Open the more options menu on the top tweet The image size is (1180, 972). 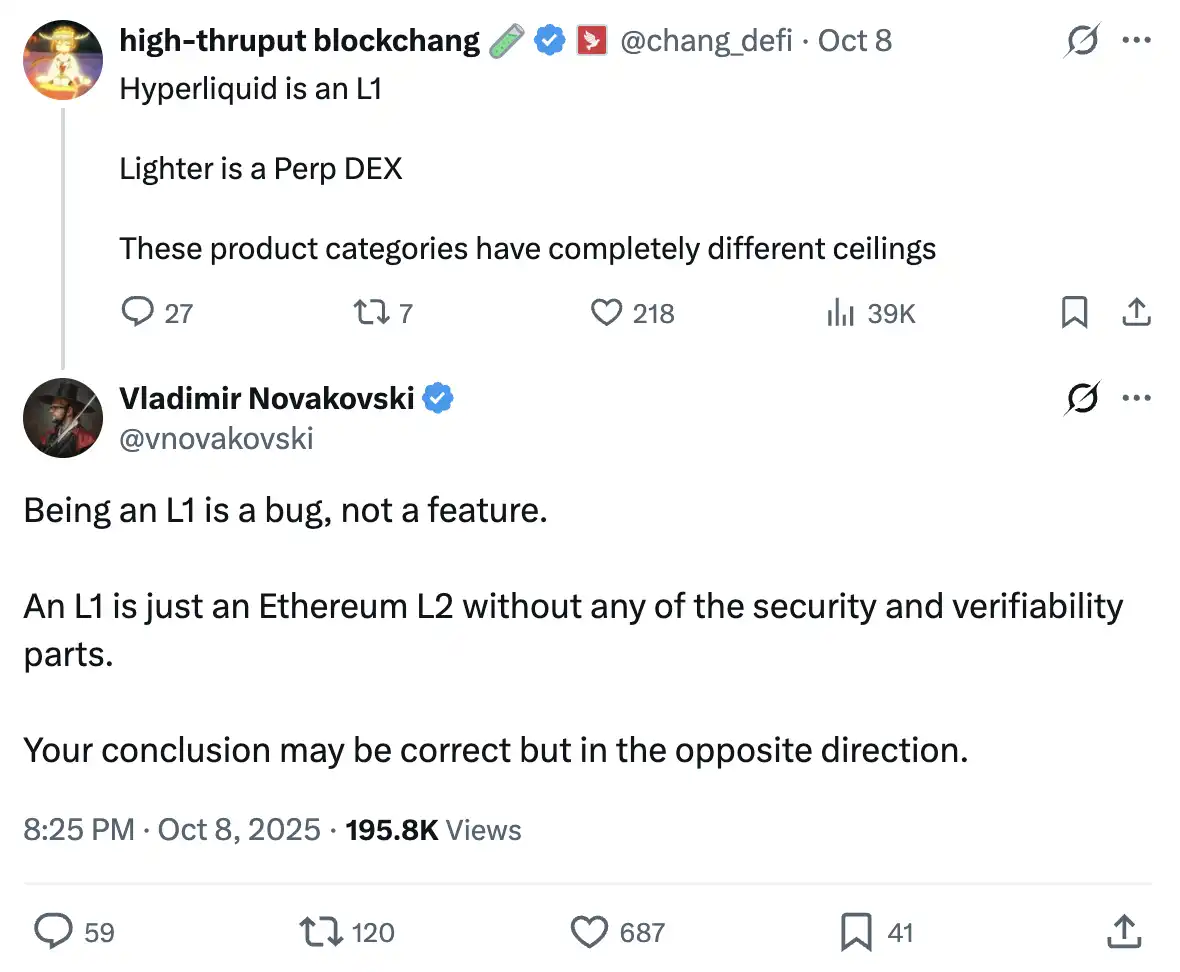[x=1137, y=41]
